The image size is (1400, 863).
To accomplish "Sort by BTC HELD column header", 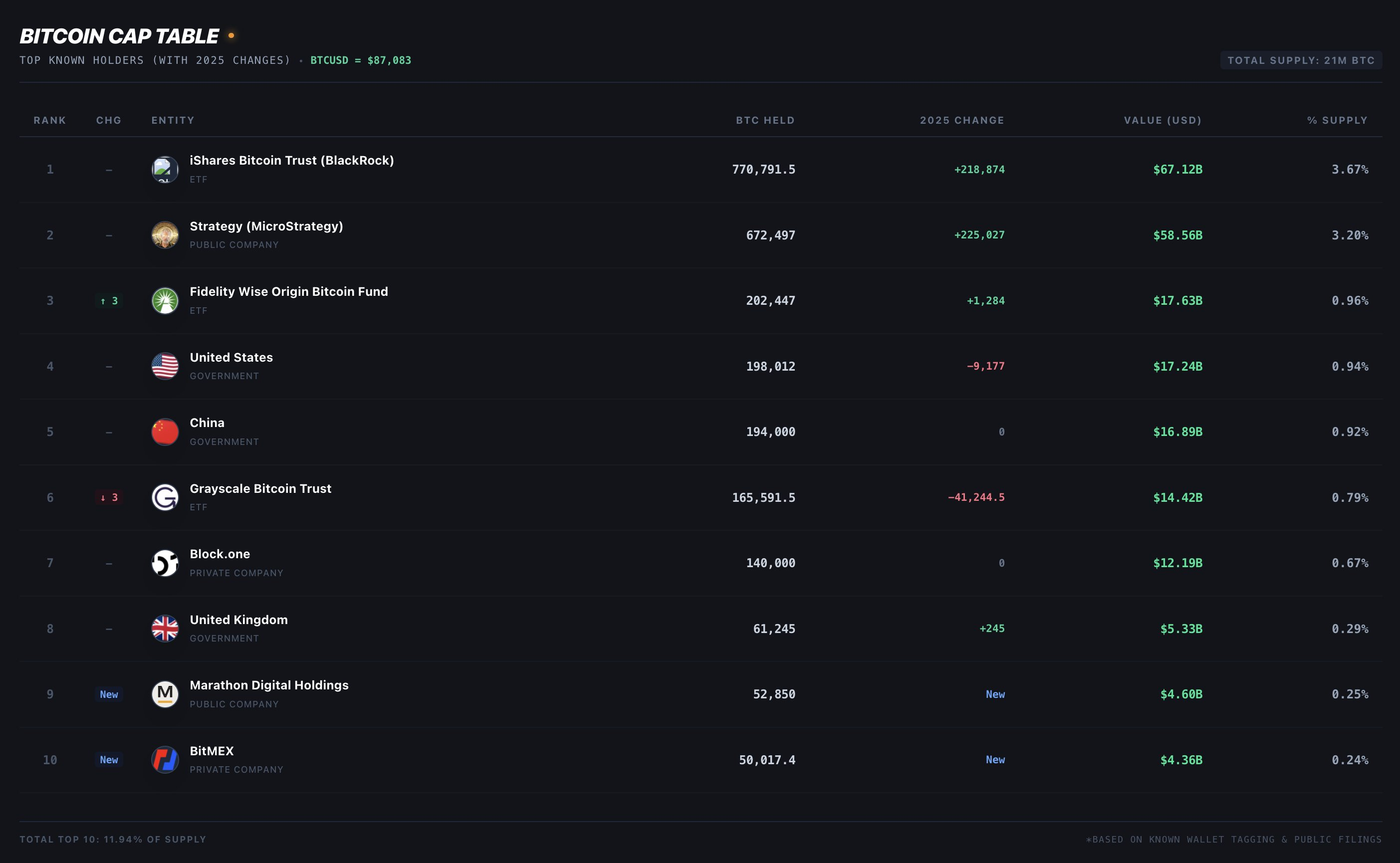I will 765,120.
